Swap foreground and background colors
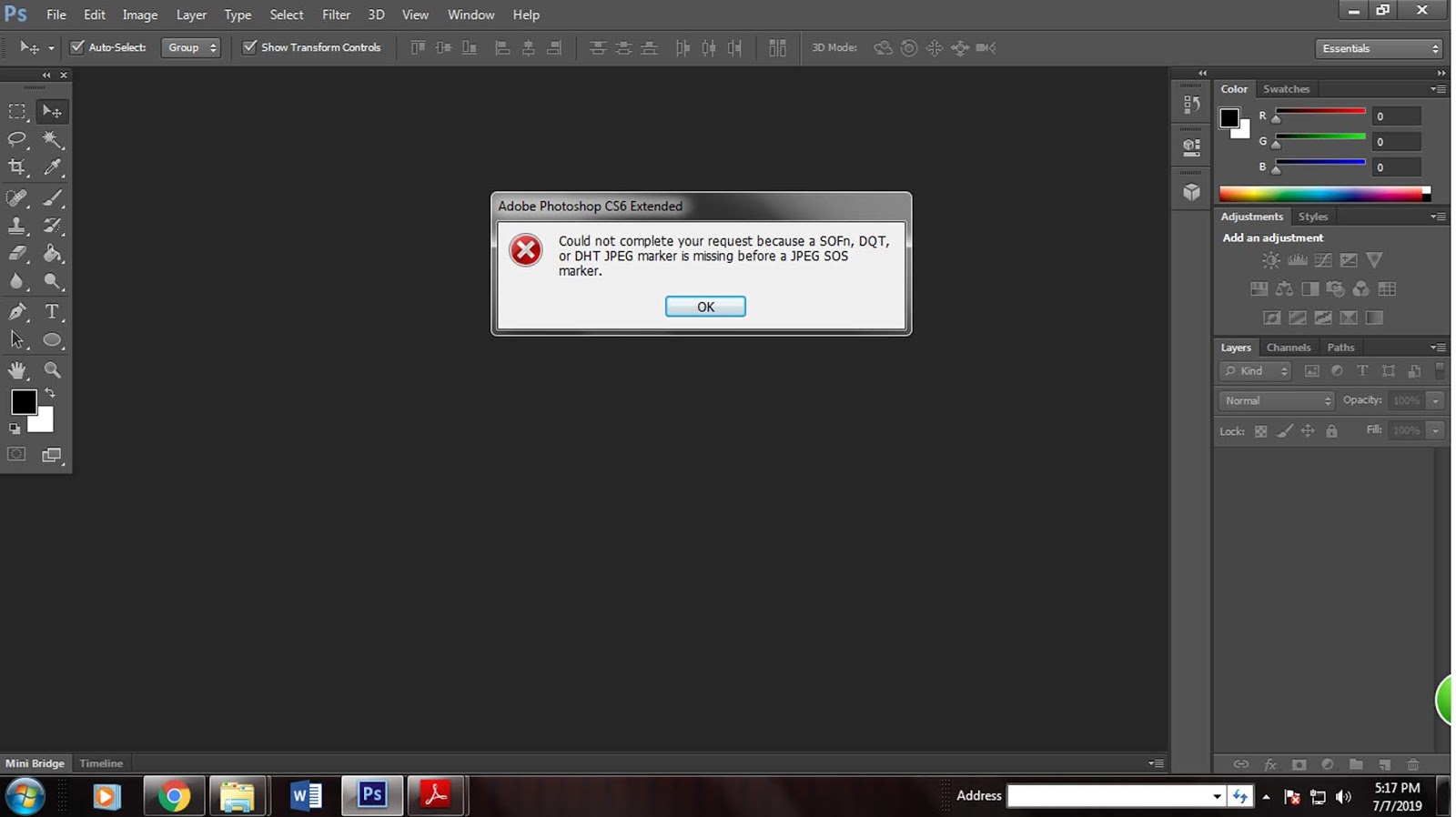The image size is (1456, 817). pos(50,394)
